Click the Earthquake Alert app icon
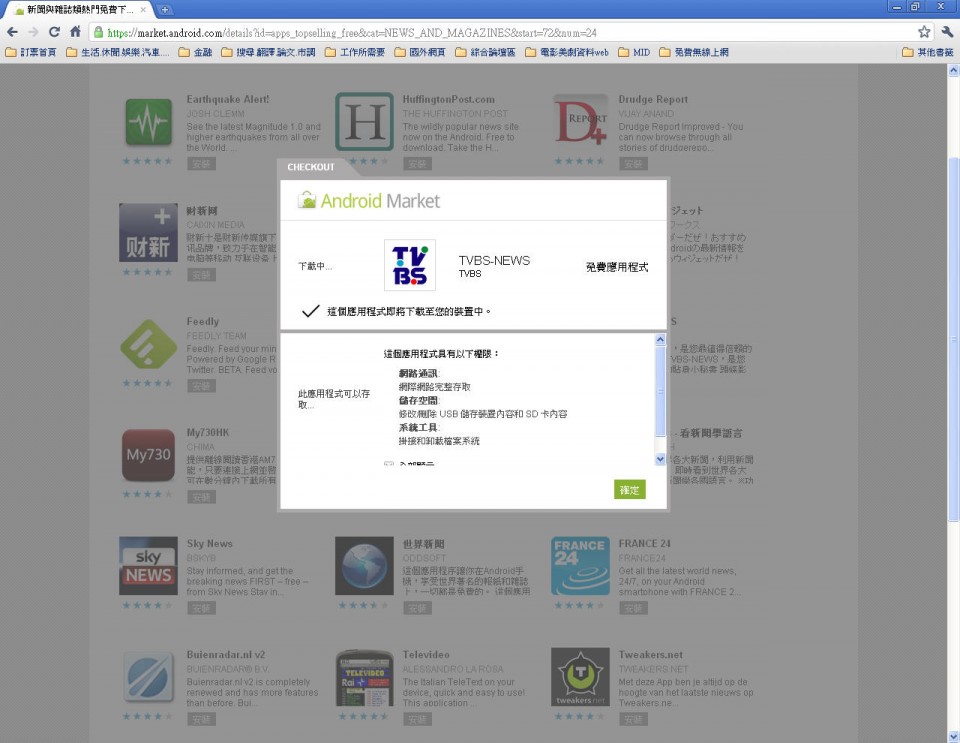The height and width of the screenshot is (743, 960). pos(149,122)
